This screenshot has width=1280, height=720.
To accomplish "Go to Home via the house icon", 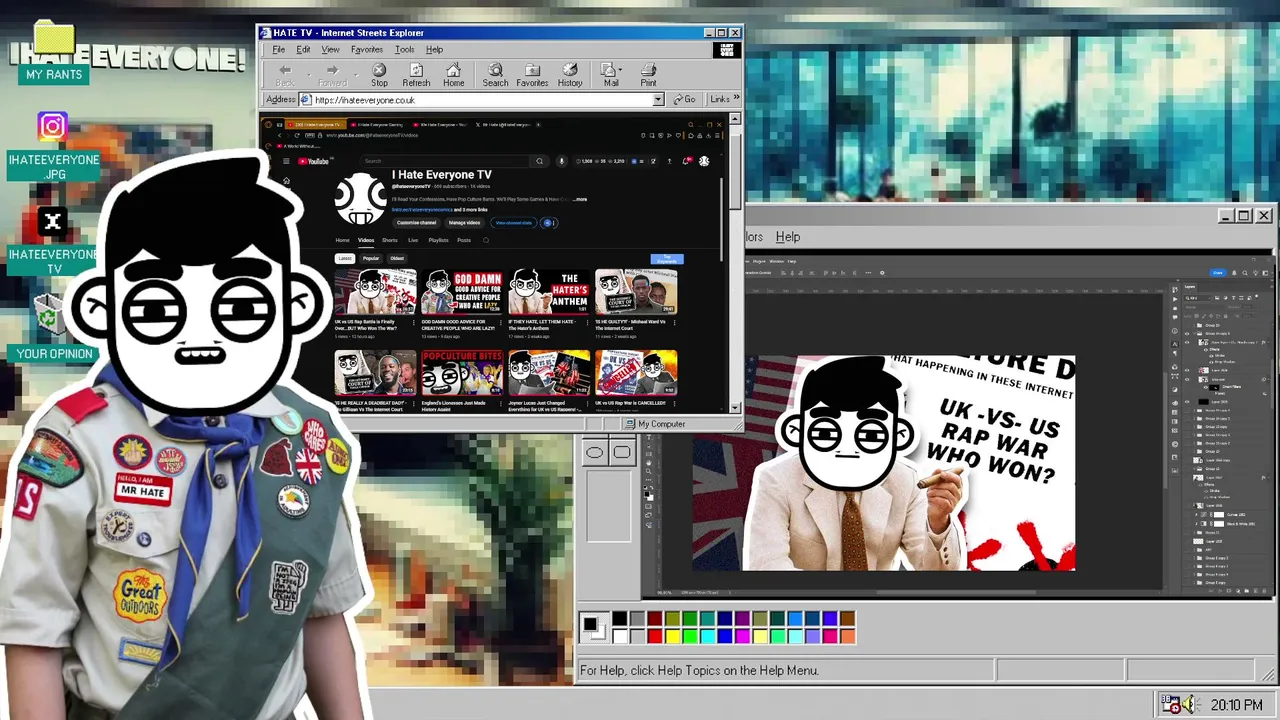I will 453,75.
